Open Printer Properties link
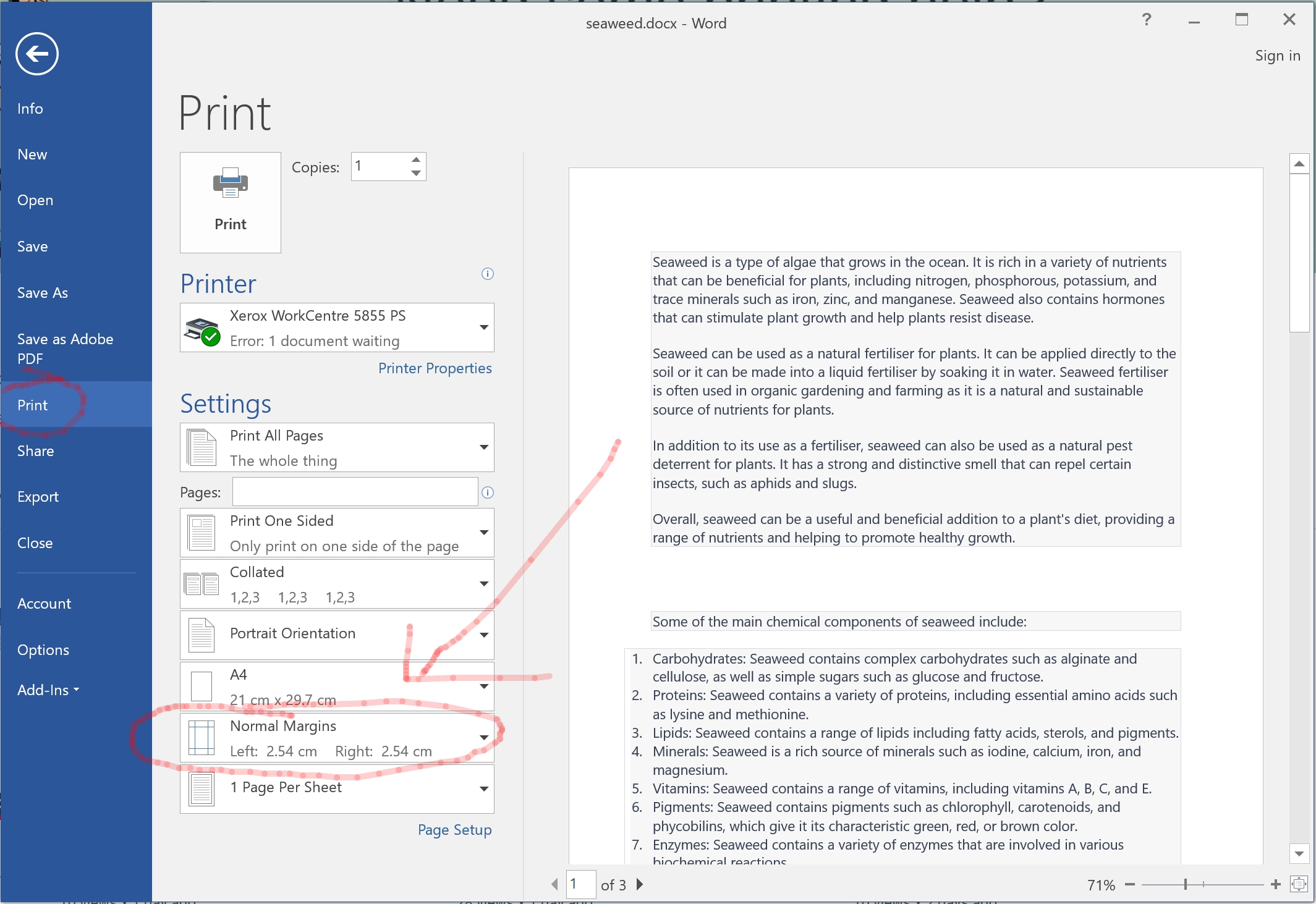This screenshot has height=904, width=1316. coord(435,368)
